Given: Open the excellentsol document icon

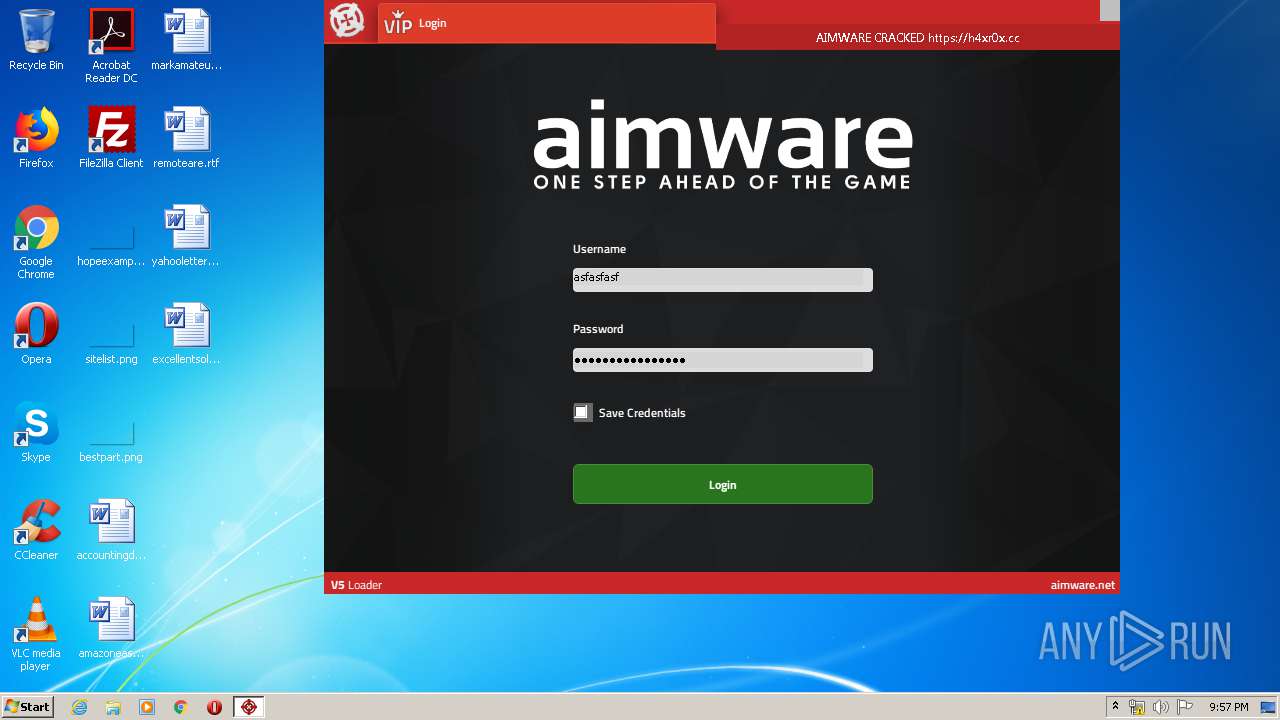Looking at the screenshot, I should tap(186, 334).
